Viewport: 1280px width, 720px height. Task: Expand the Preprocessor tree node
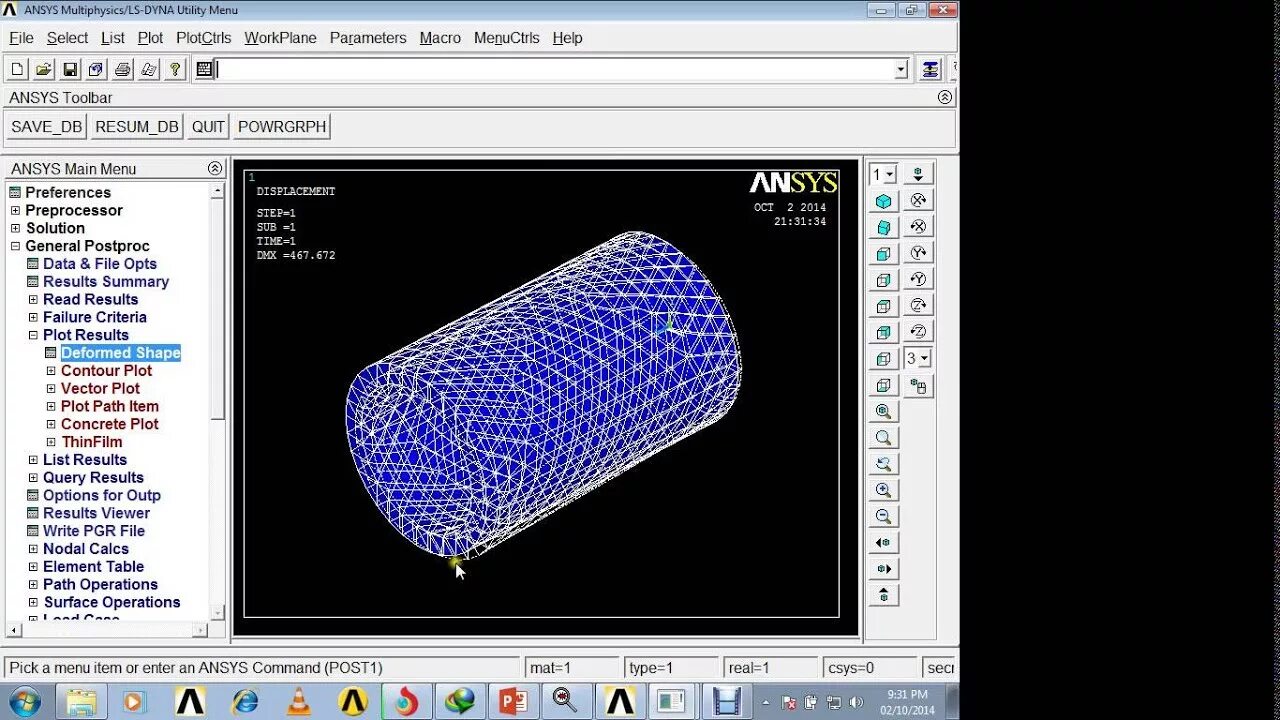tap(15, 210)
